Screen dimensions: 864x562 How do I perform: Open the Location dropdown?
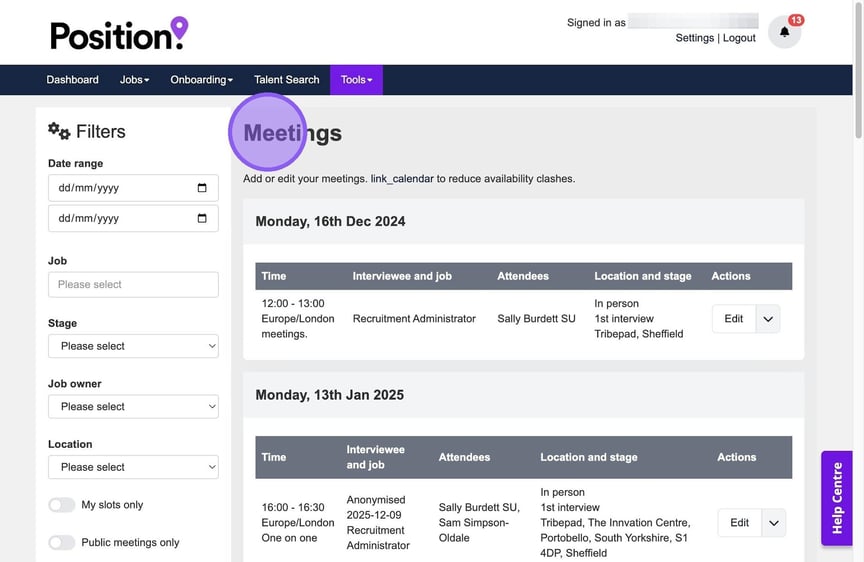pyautogui.click(x=133, y=467)
